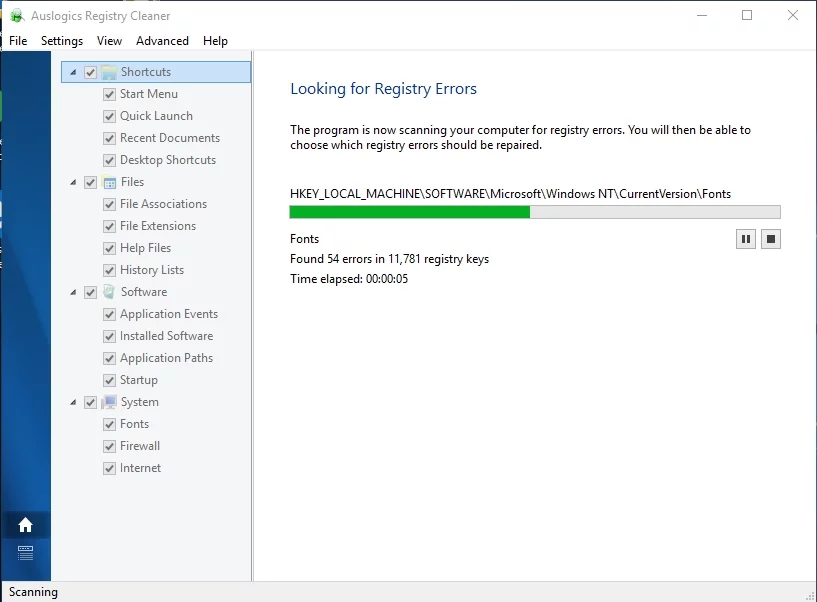Viewport: 817px width, 602px height.
Task: Select the Internet label in the tree
Action: (x=141, y=468)
